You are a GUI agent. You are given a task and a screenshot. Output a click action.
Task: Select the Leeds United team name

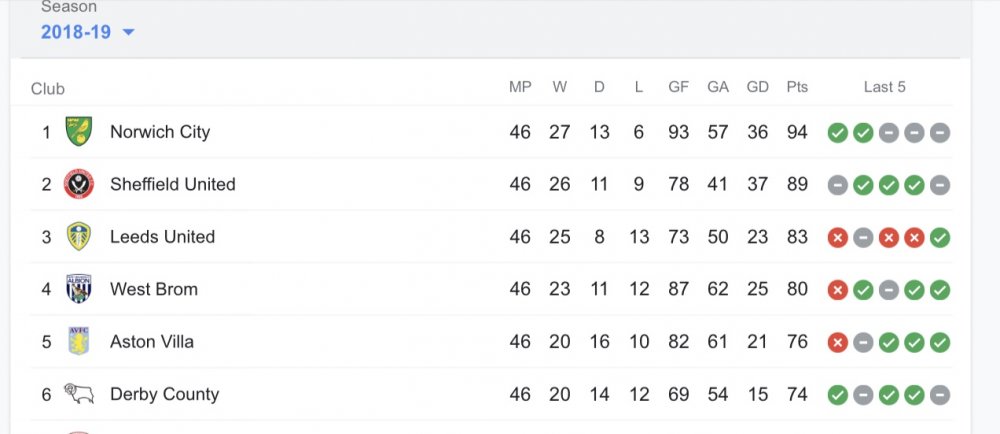tap(162, 237)
